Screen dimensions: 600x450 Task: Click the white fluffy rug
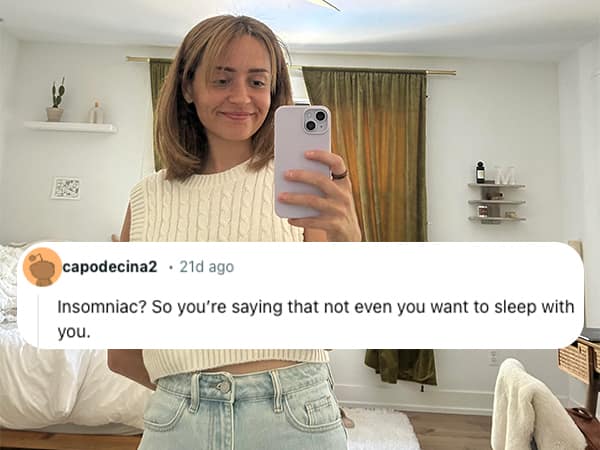(x=383, y=429)
